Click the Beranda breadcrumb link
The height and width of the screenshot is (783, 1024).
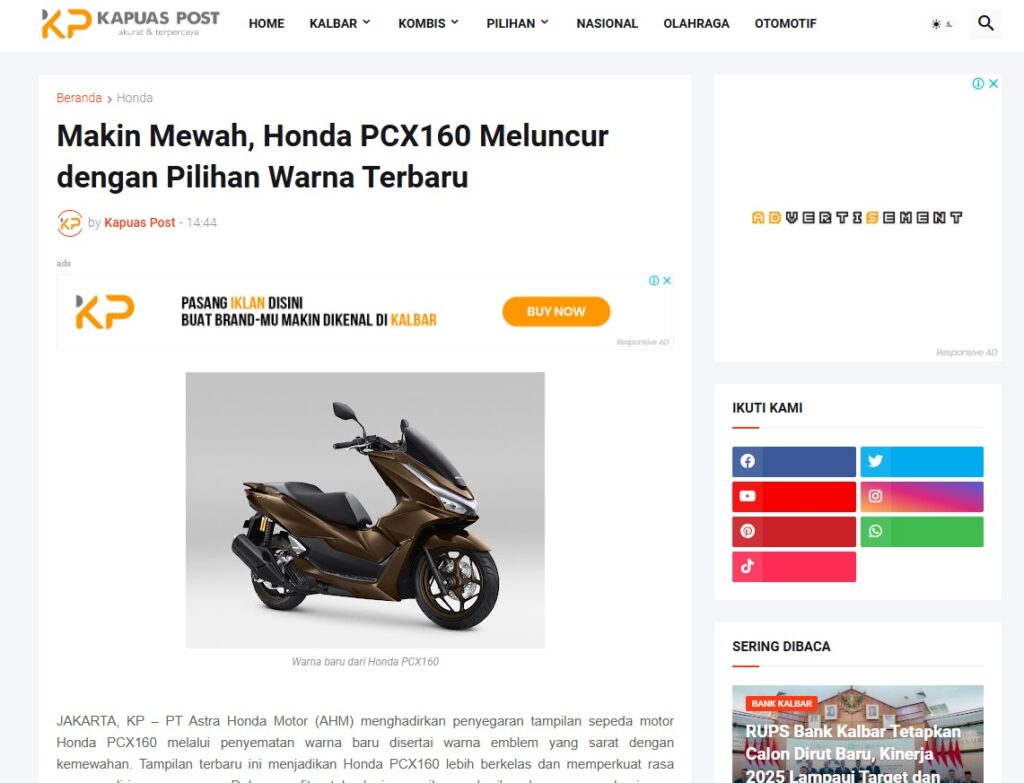click(79, 98)
